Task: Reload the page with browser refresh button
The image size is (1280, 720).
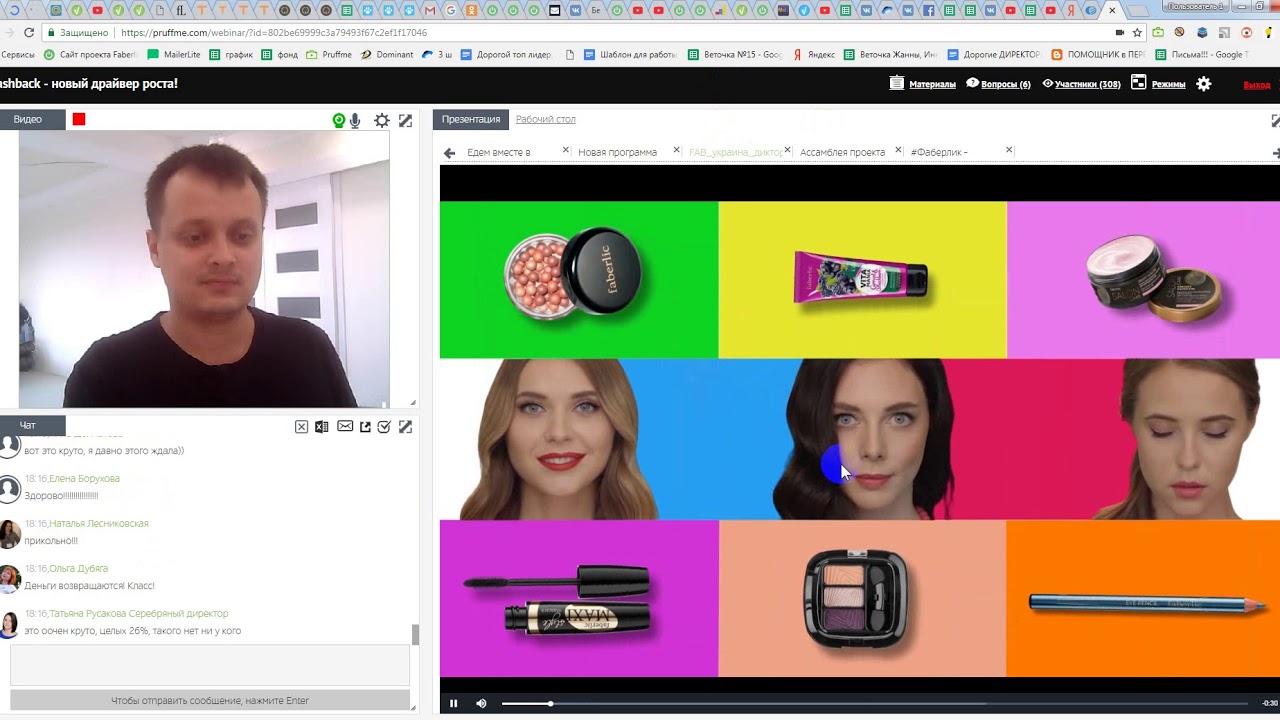Action: pos(28,33)
